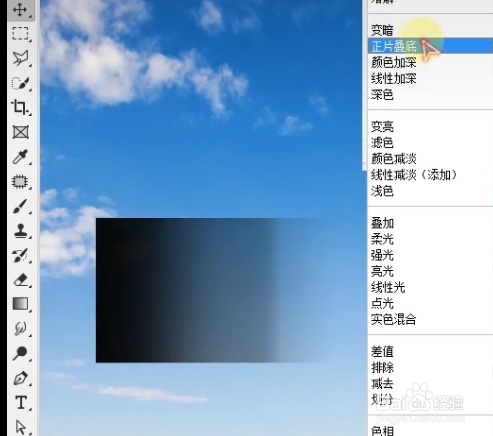Choose 实色混合 blend mode
Image resolution: width=493 pixels, height=436 pixels.
pyautogui.click(x=394, y=319)
